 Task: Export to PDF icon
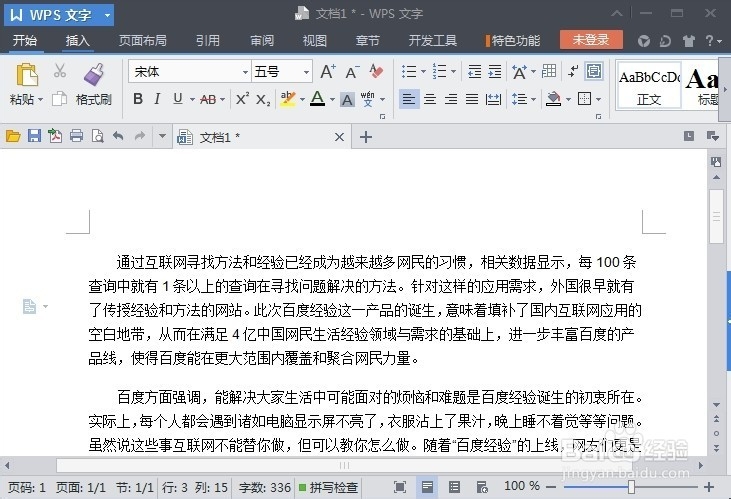pyautogui.click(x=55, y=136)
